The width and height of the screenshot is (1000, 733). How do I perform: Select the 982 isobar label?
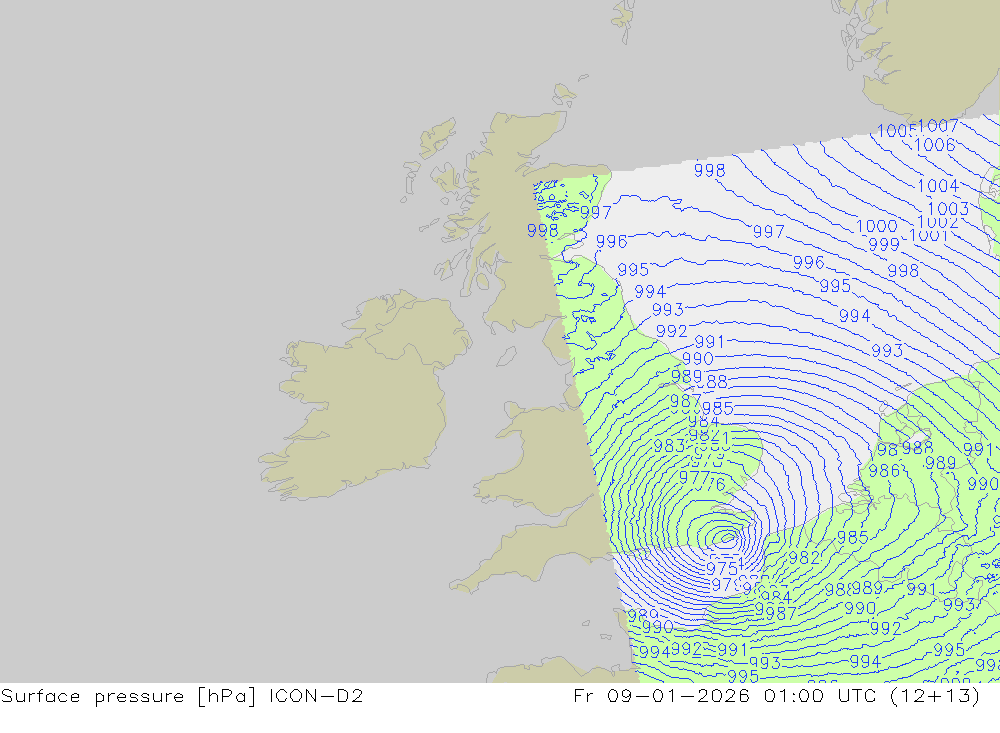coord(804,558)
